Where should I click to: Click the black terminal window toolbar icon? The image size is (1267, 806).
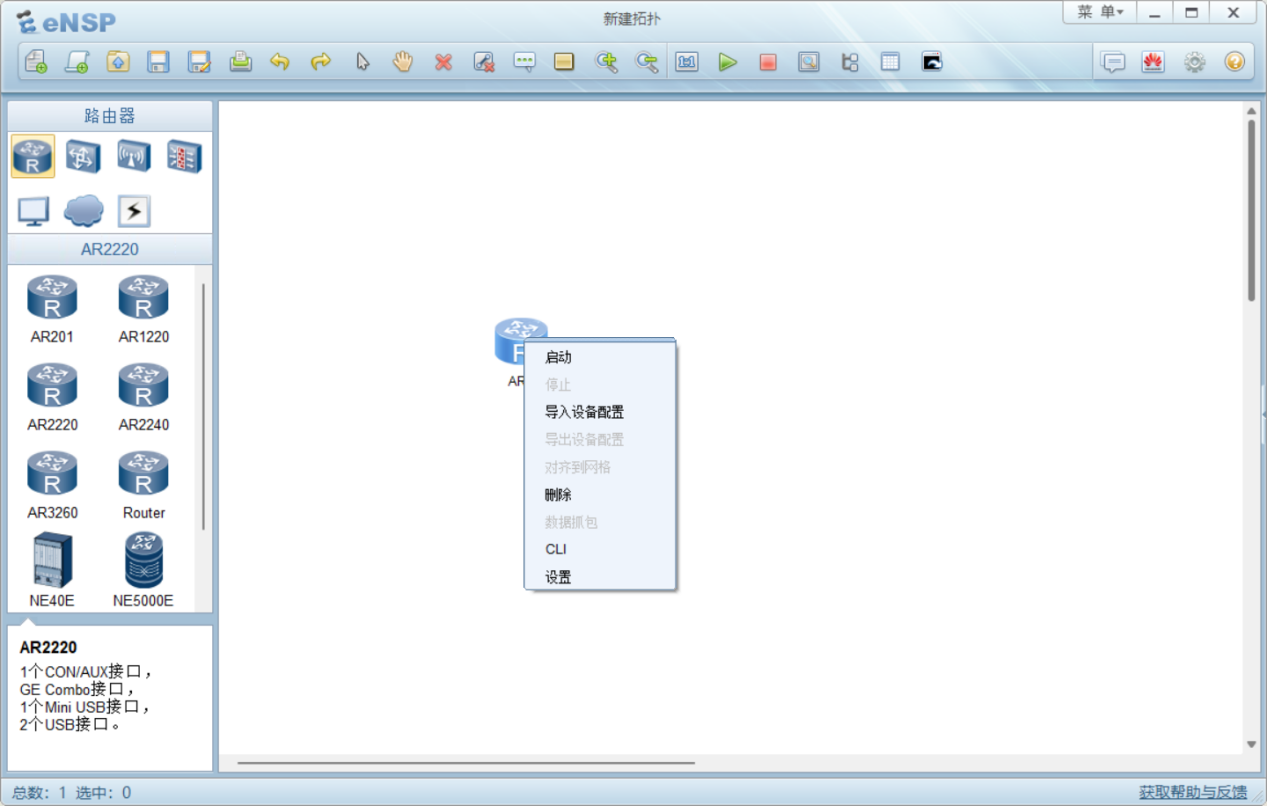pyautogui.click(x=932, y=62)
